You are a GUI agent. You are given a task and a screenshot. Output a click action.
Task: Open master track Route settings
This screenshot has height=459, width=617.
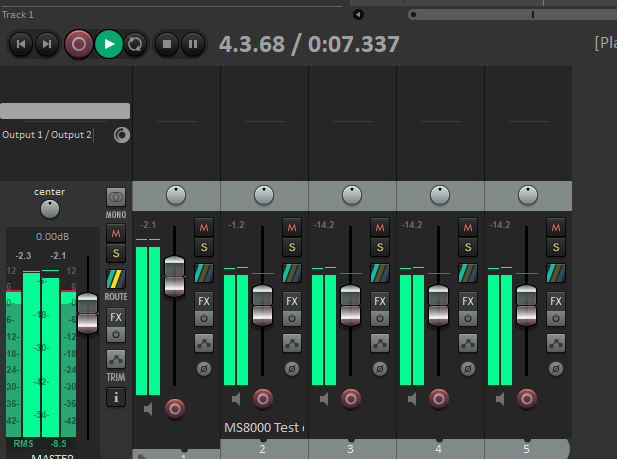tap(116, 279)
